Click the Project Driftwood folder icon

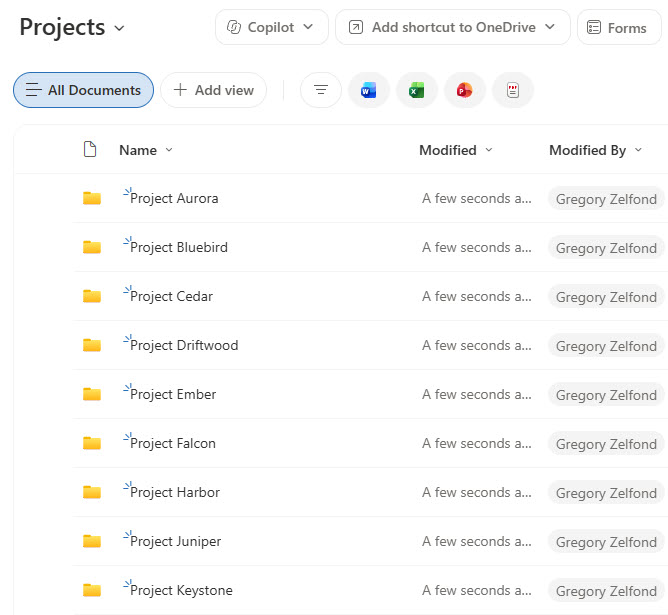(92, 345)
